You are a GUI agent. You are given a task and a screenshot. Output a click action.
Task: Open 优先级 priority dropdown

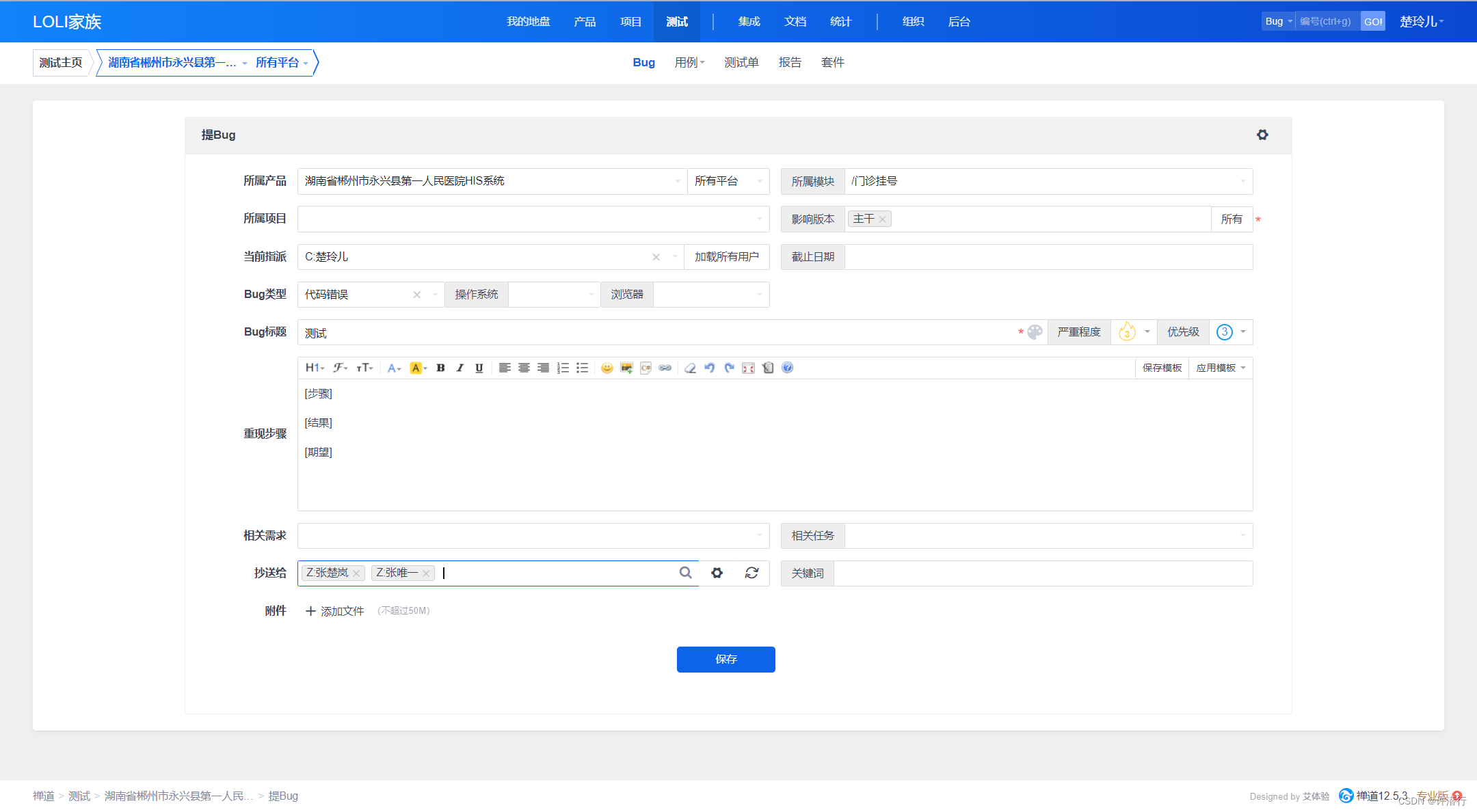click(x=1232, y=332)
